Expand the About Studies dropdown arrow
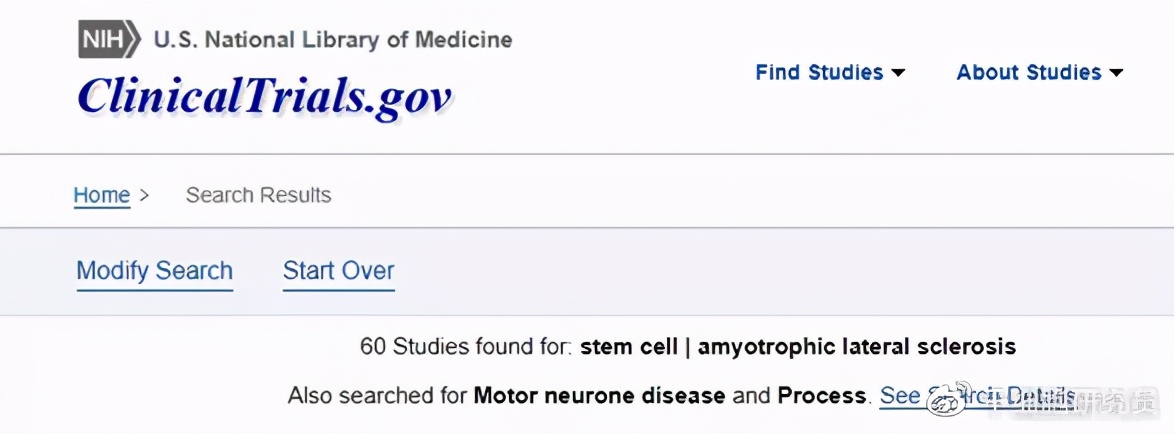The width and height of the screenshot is (1174, 434). click(x=1116, y=73)
